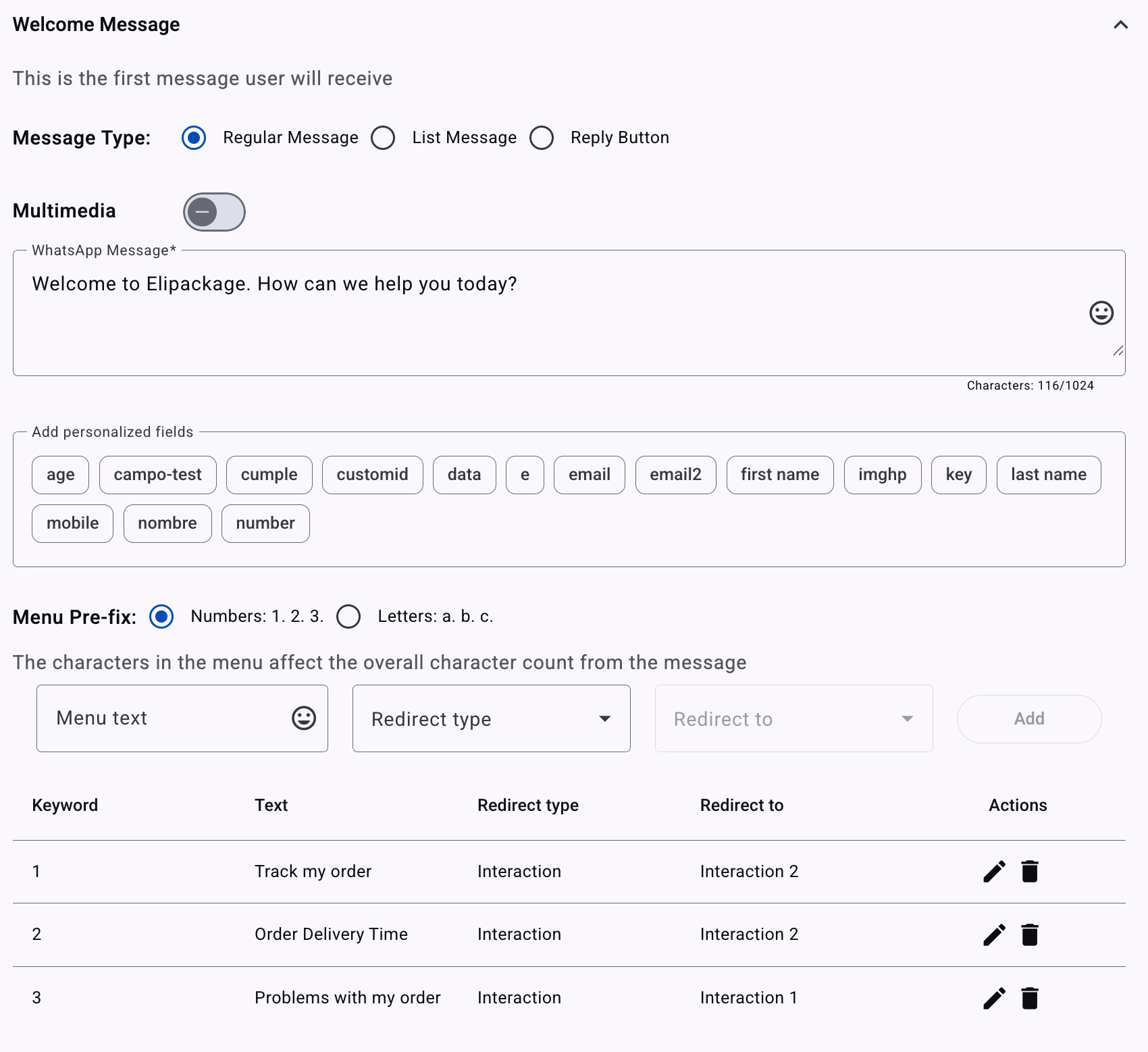
Task: Open emoji picker in Menu text field
Action: click(304, 718)
